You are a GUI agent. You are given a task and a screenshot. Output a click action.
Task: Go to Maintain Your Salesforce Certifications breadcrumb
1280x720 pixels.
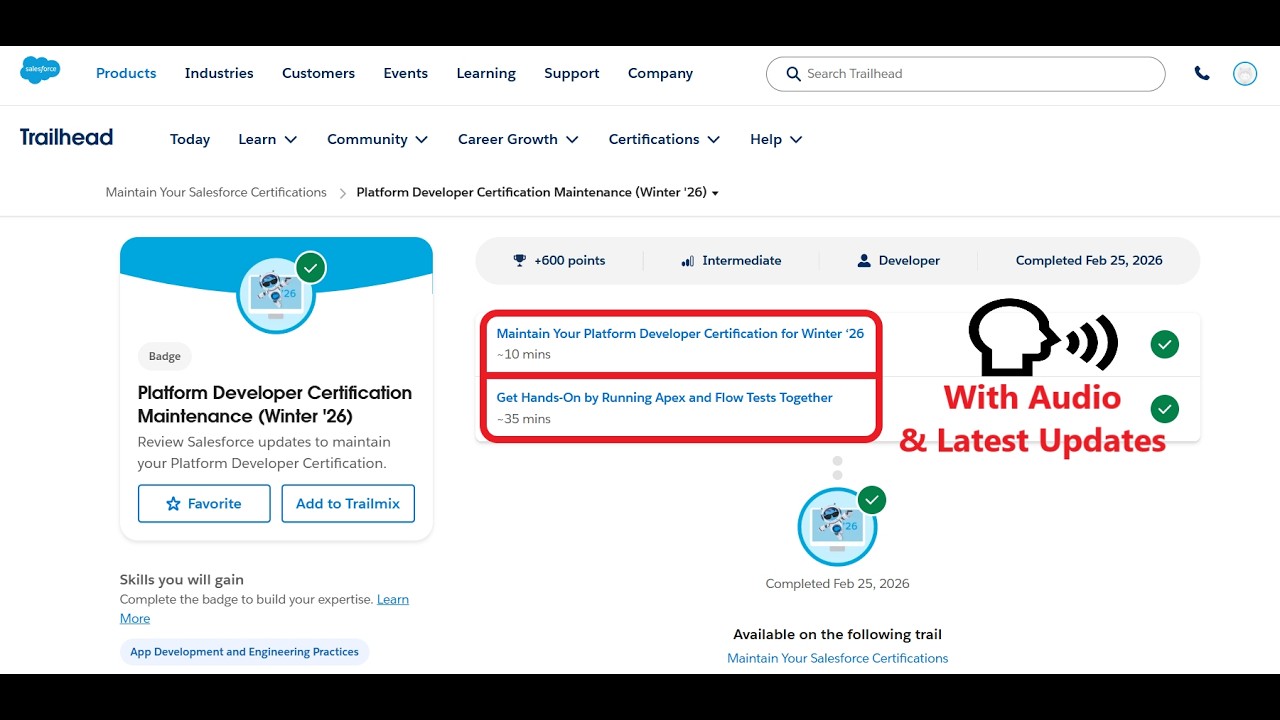[216, 192]
